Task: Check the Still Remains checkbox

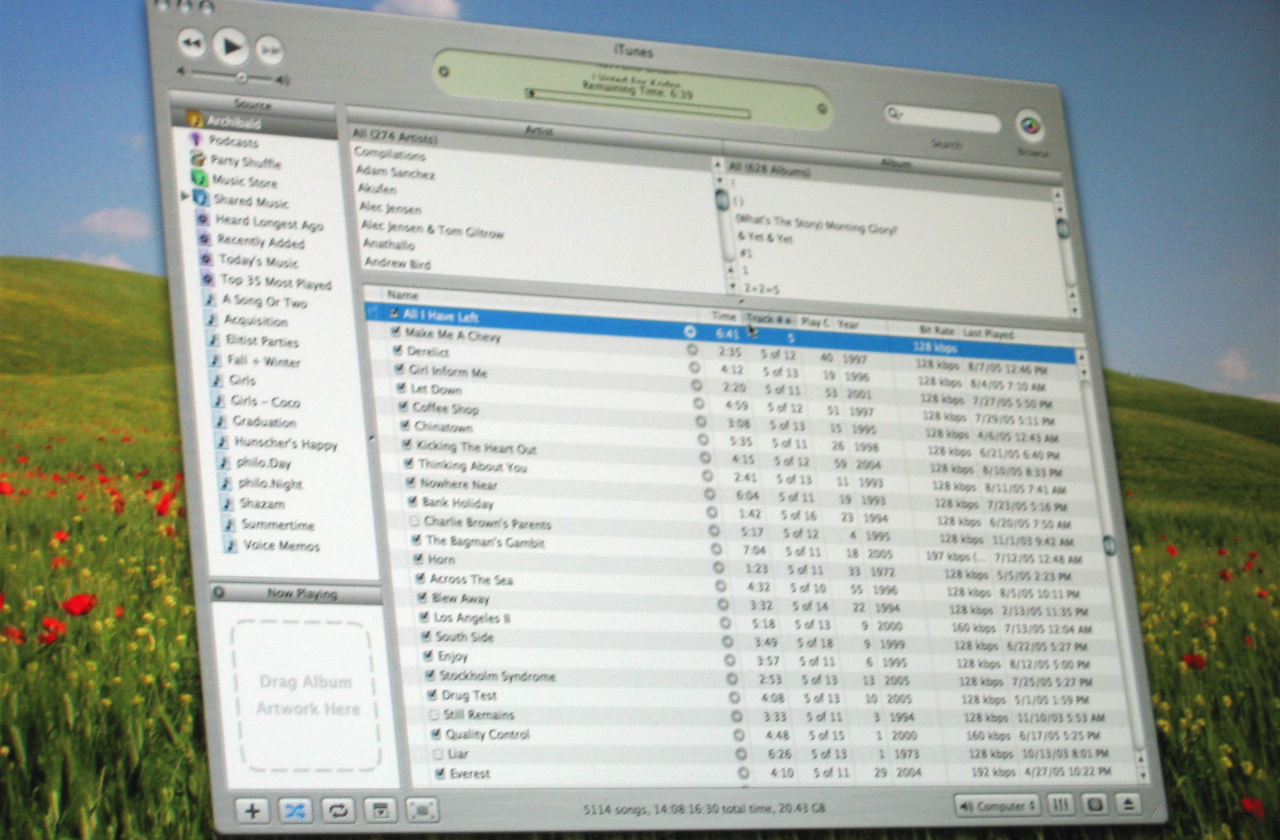Action: coord(434,715)
